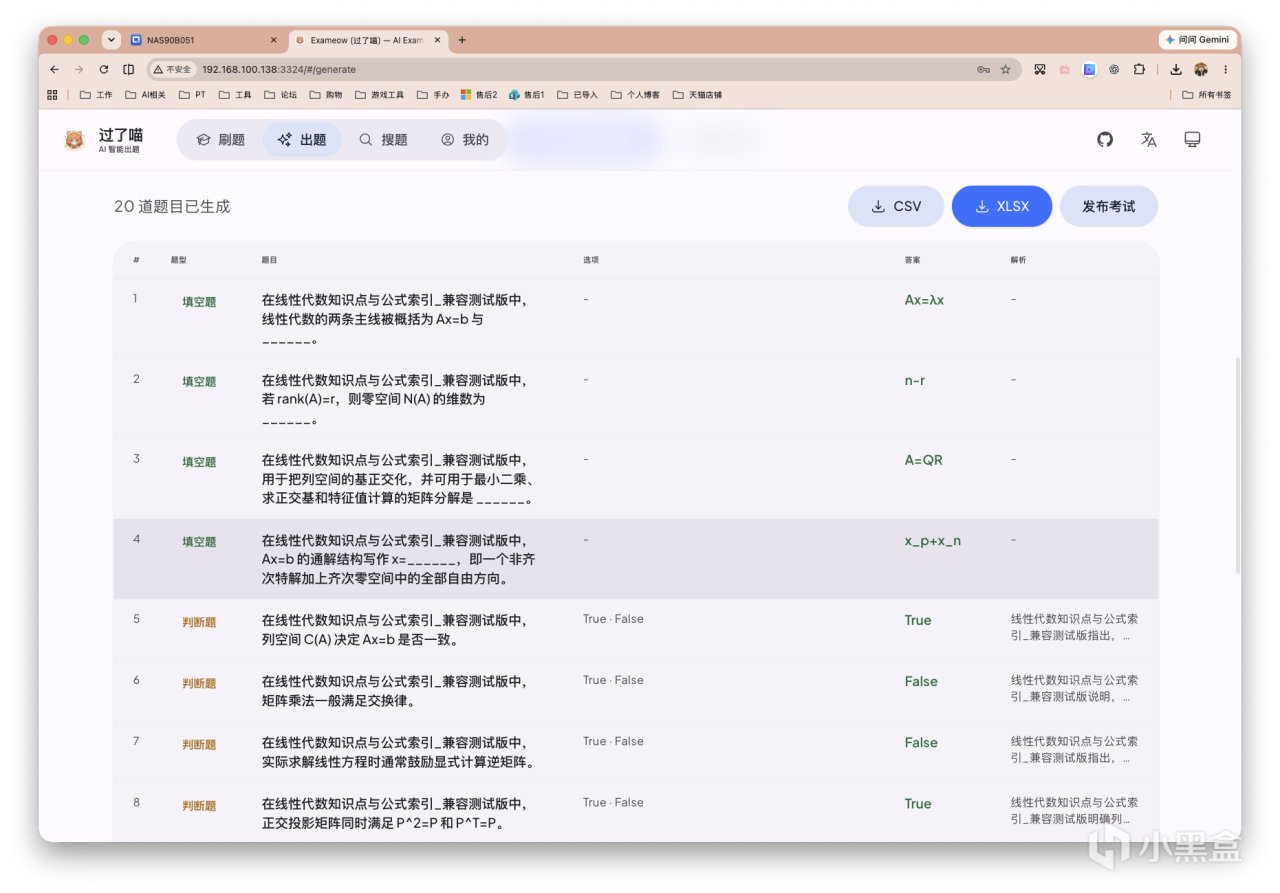Click the 不安全 site security indicator
1280x893 pixels.
click(x=172, y=69)
